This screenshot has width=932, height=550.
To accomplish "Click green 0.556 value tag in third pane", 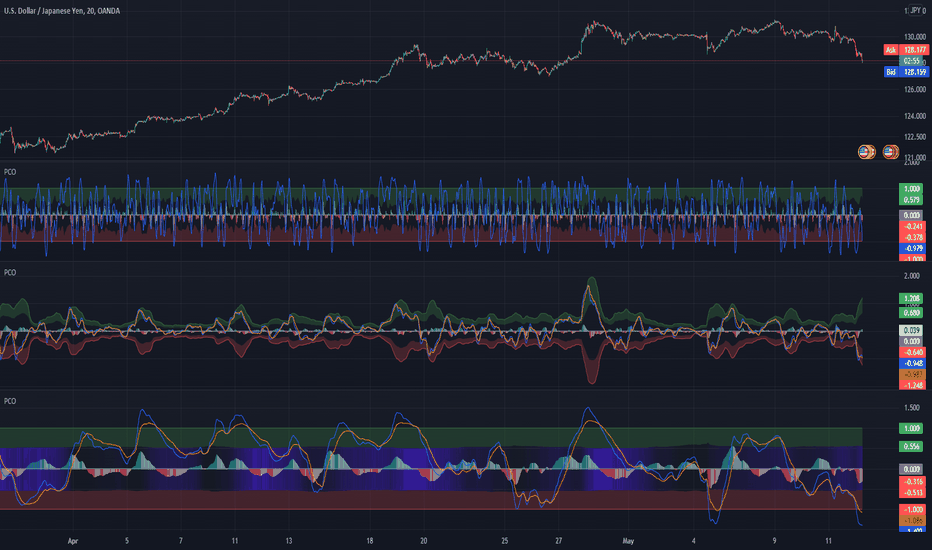I will 912,446.
